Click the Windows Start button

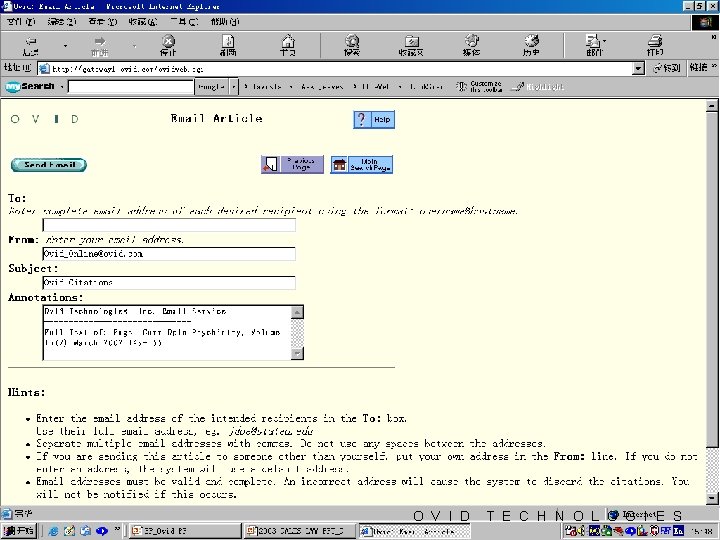coord(19,531)
